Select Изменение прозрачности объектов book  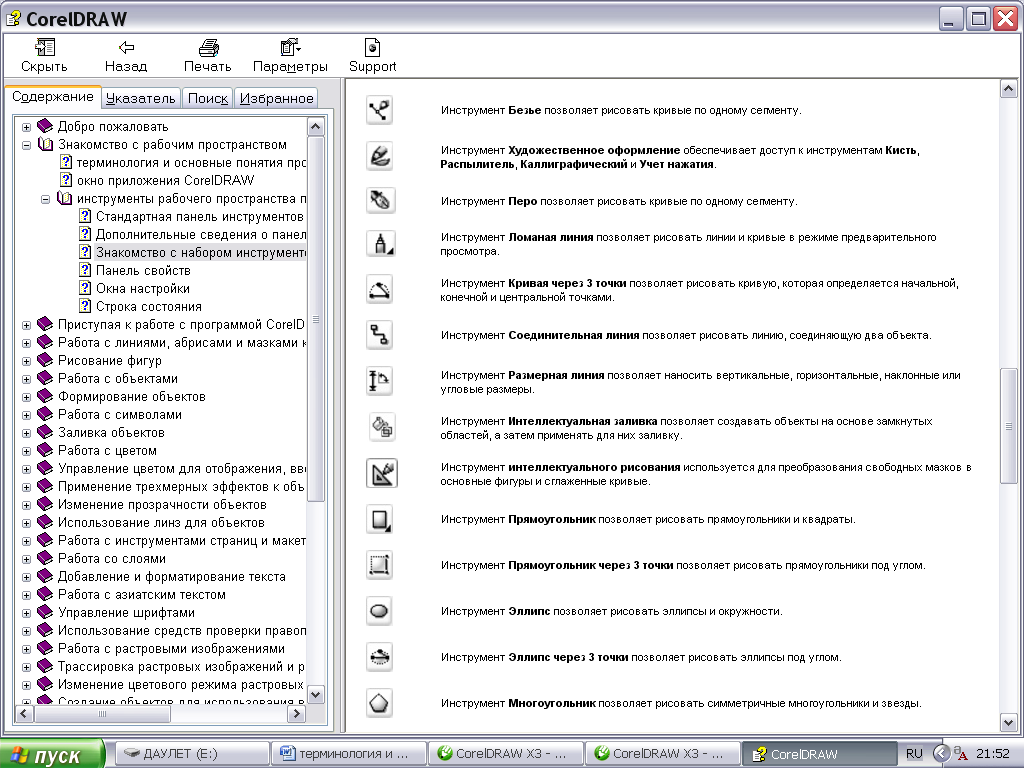pyautogui.click(x=162, y=505)
